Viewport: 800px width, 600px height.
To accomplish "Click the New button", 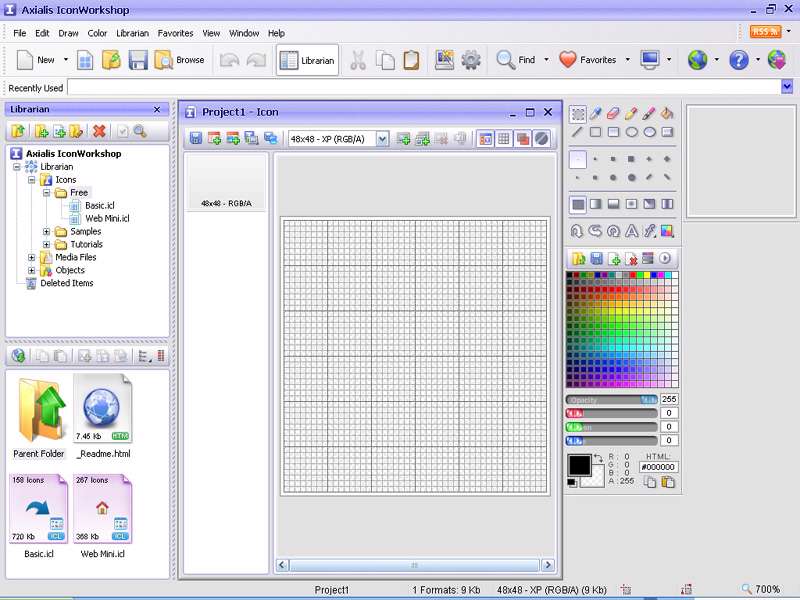I will [x=35, y=60].
